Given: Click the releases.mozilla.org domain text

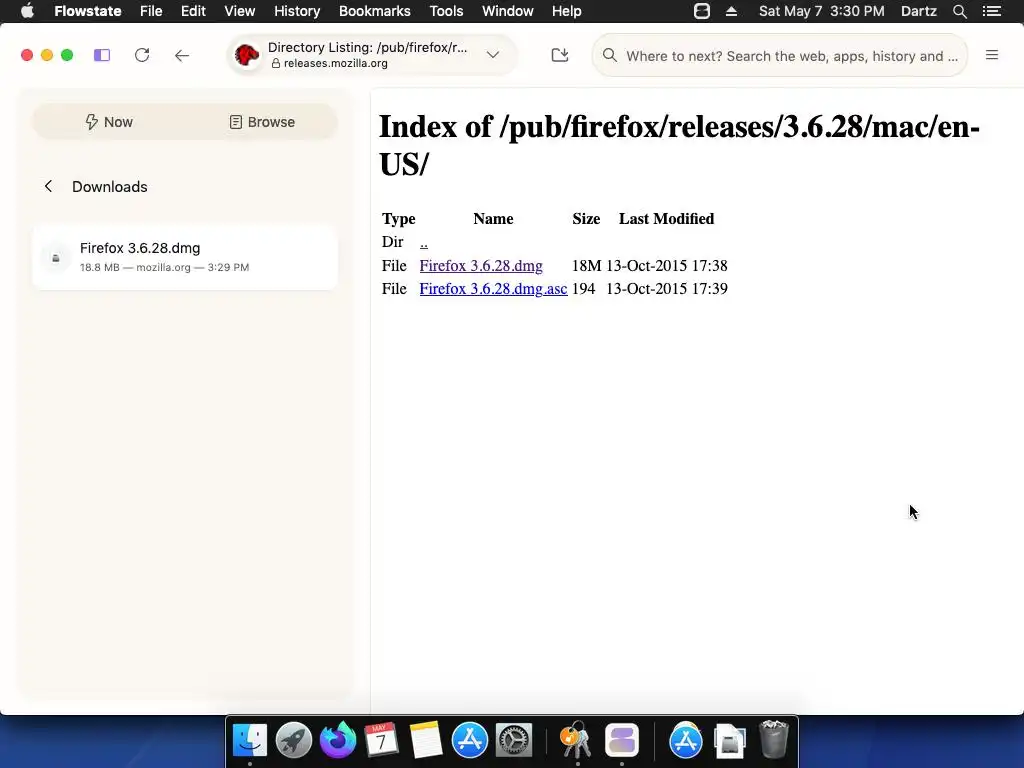Looking at the screenshot, I should [336, 63].
